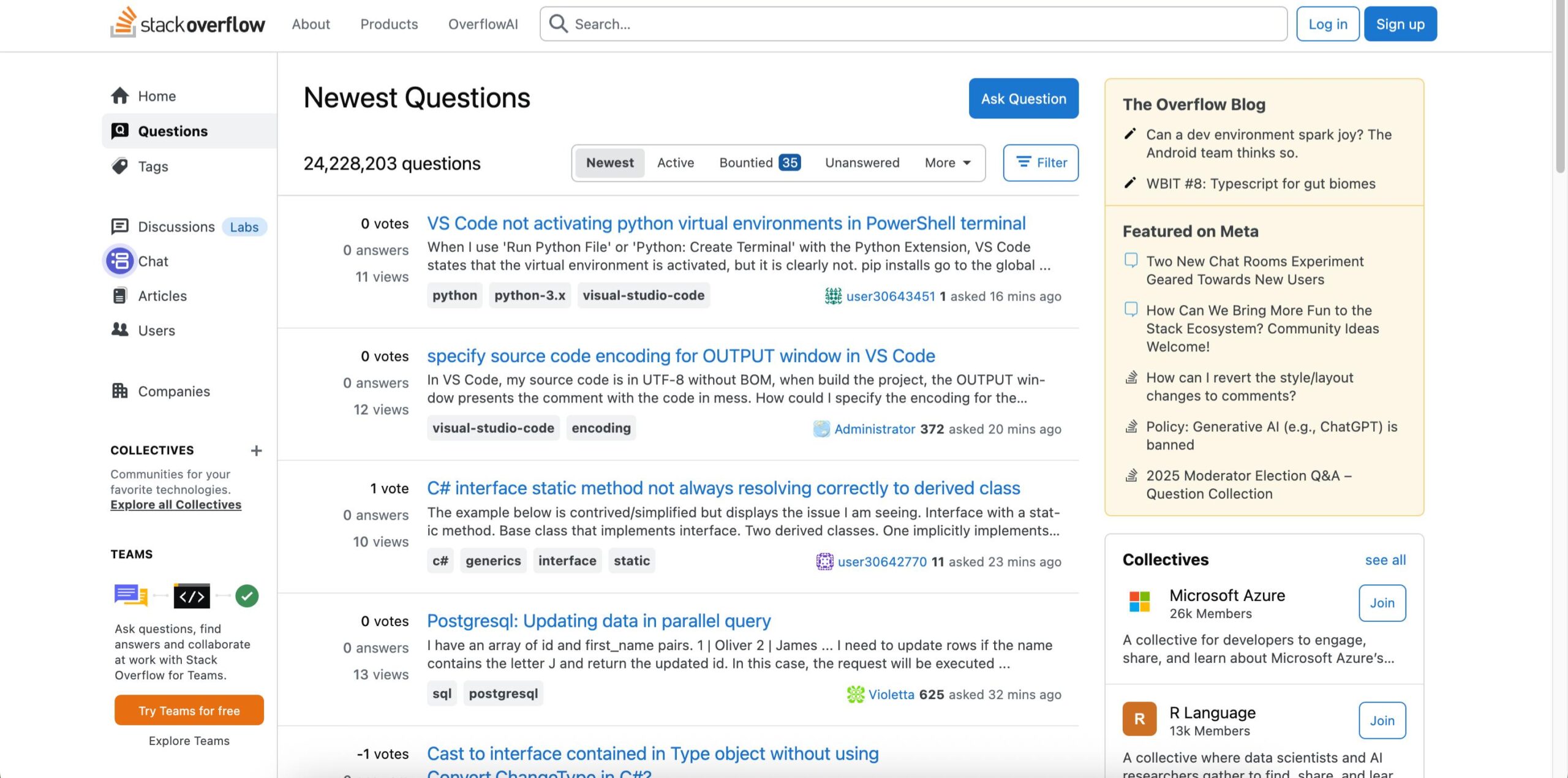Click Violetta's avatar icon
1568x778 pixels.
[855, 694]
